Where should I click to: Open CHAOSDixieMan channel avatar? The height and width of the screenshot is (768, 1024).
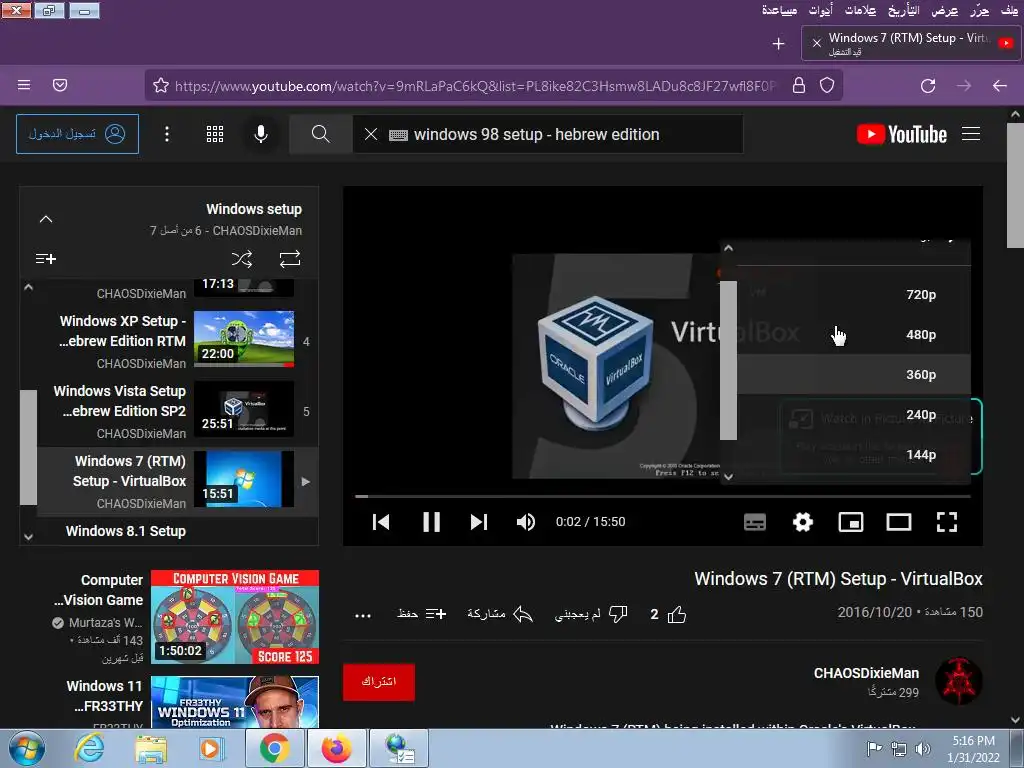pyautogui.click(x=958, y=680)
